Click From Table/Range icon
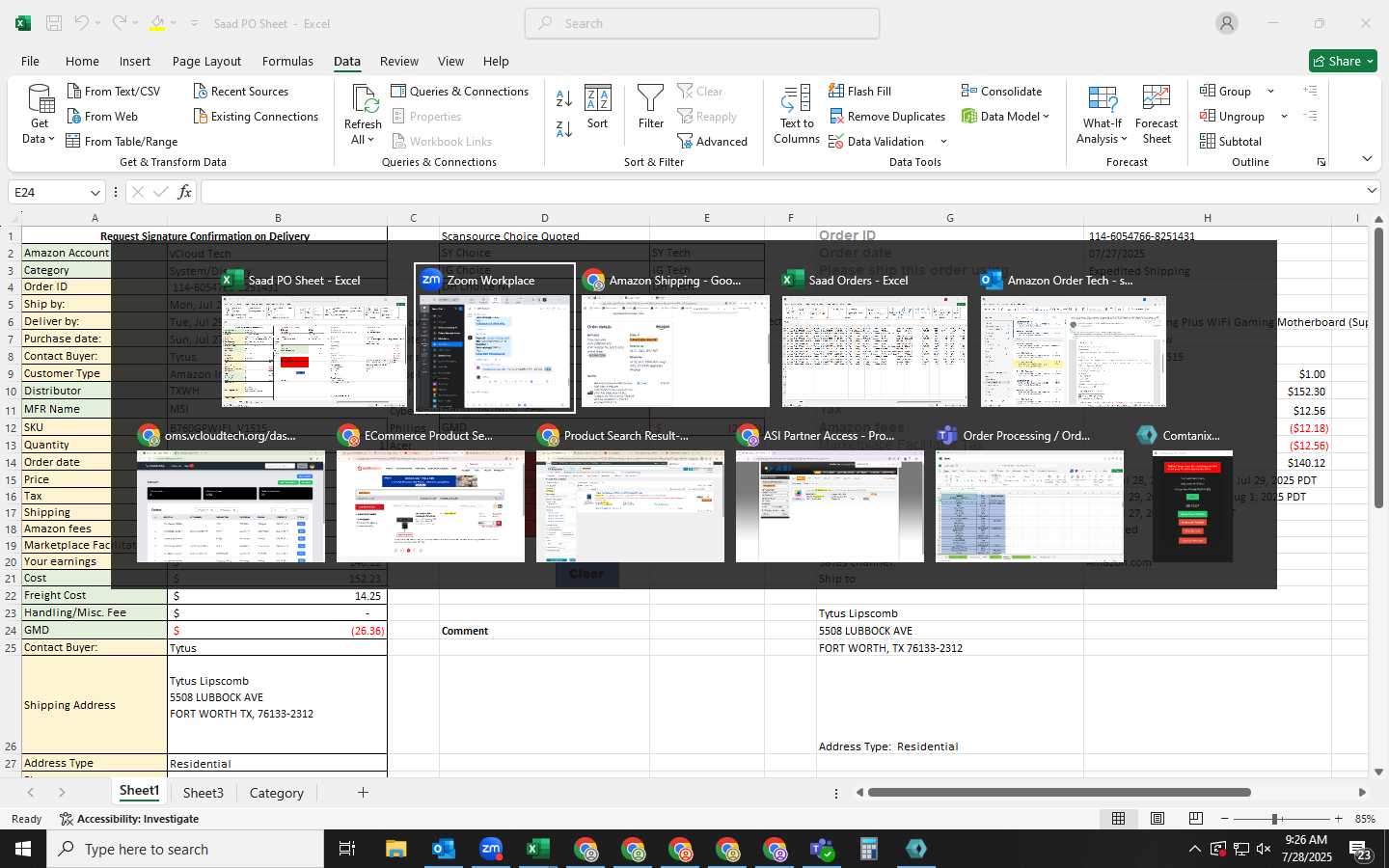 tap(73, 141)
